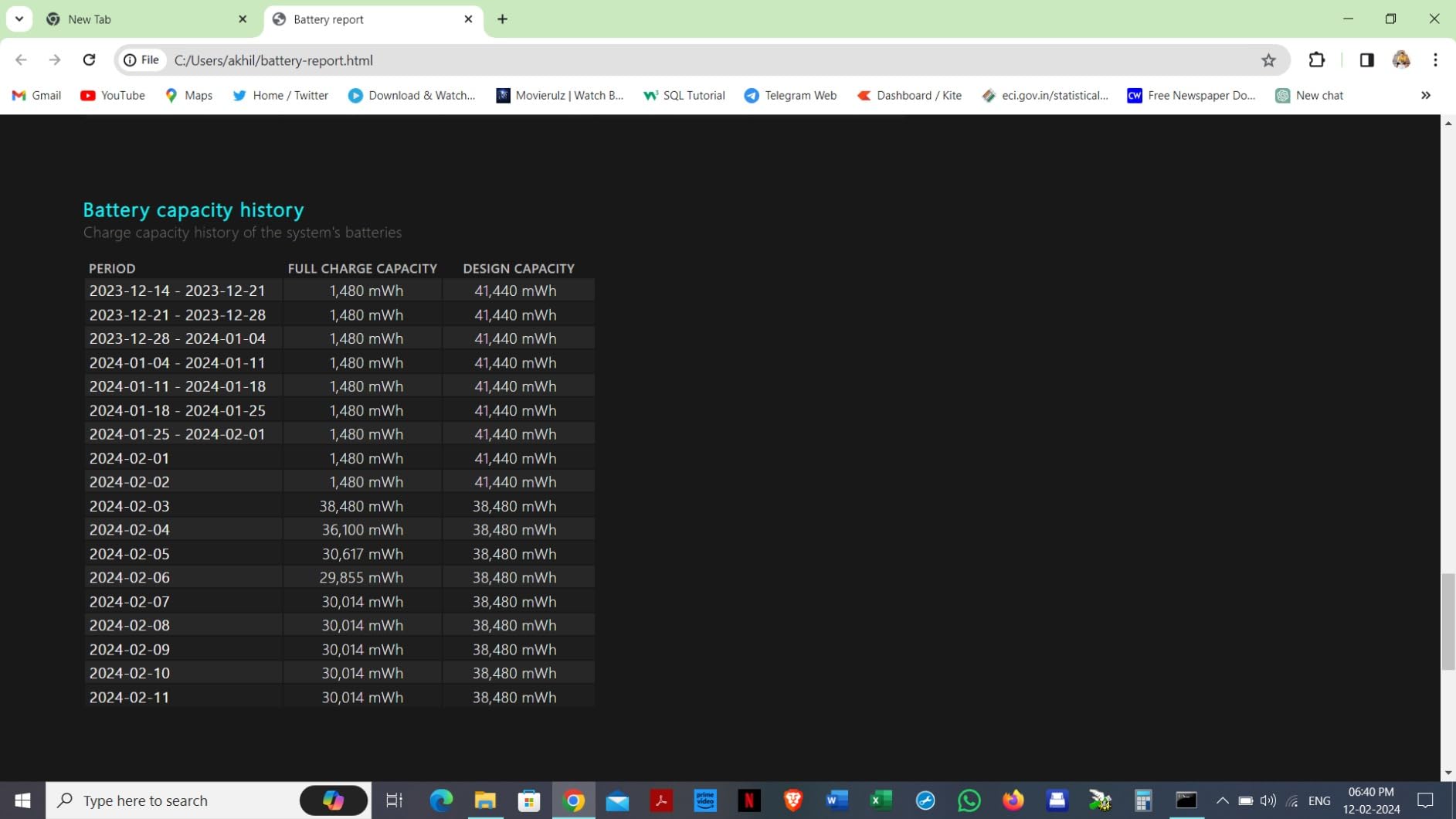Click the DESIGN CAPACITY column header
Viewport: 1456px width, 819px height.
518,269
